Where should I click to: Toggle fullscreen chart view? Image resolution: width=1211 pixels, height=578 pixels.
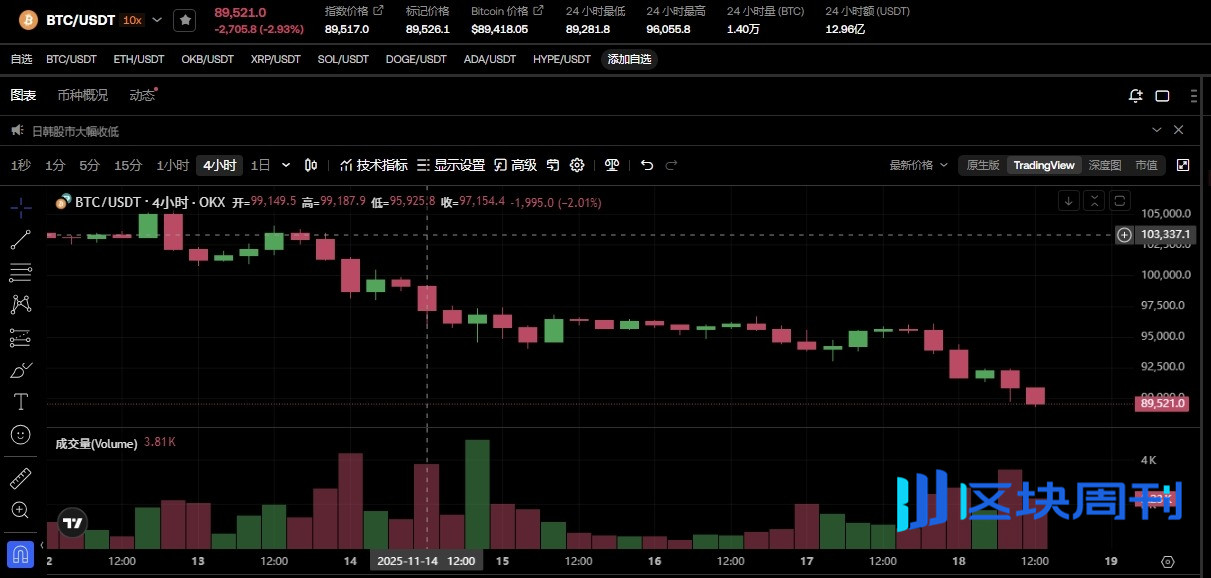(1183, 165)
